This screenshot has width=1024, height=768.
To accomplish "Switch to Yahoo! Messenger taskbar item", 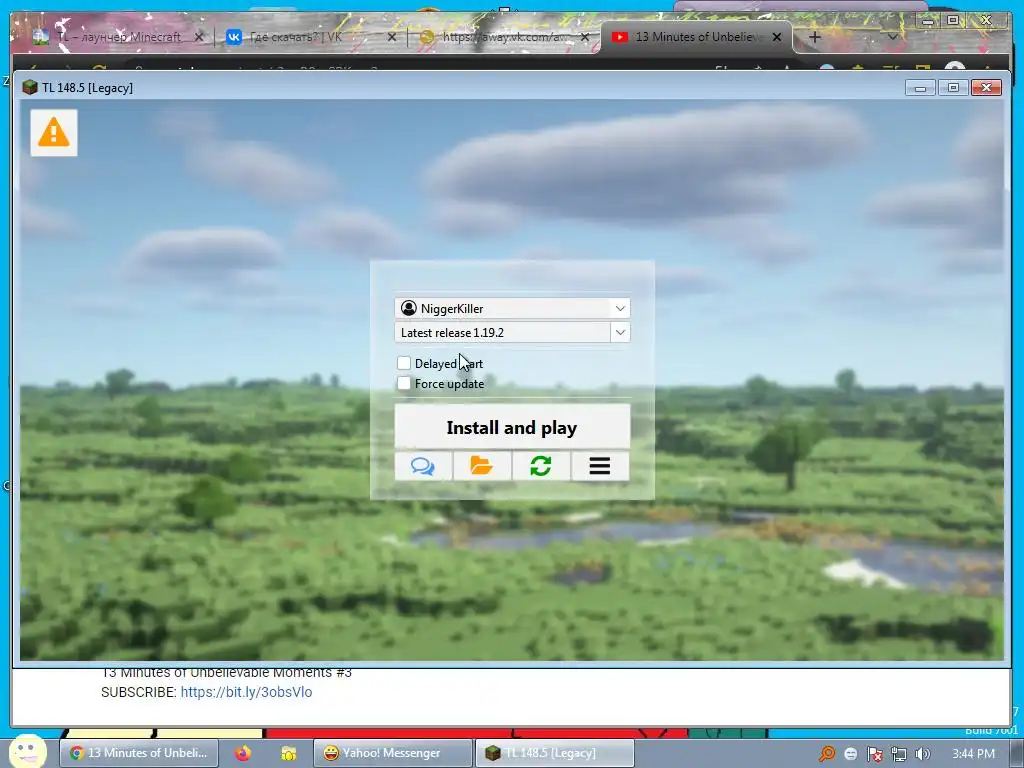I will point(392,753).
